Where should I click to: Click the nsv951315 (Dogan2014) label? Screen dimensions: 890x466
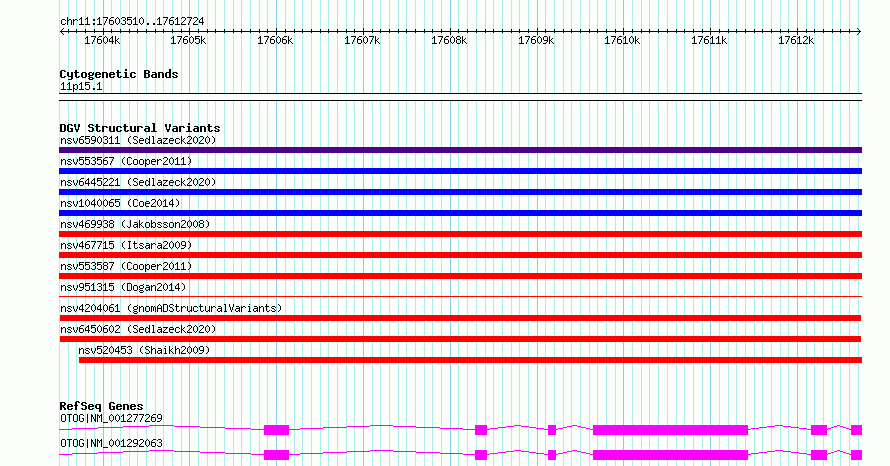point(123,287)
